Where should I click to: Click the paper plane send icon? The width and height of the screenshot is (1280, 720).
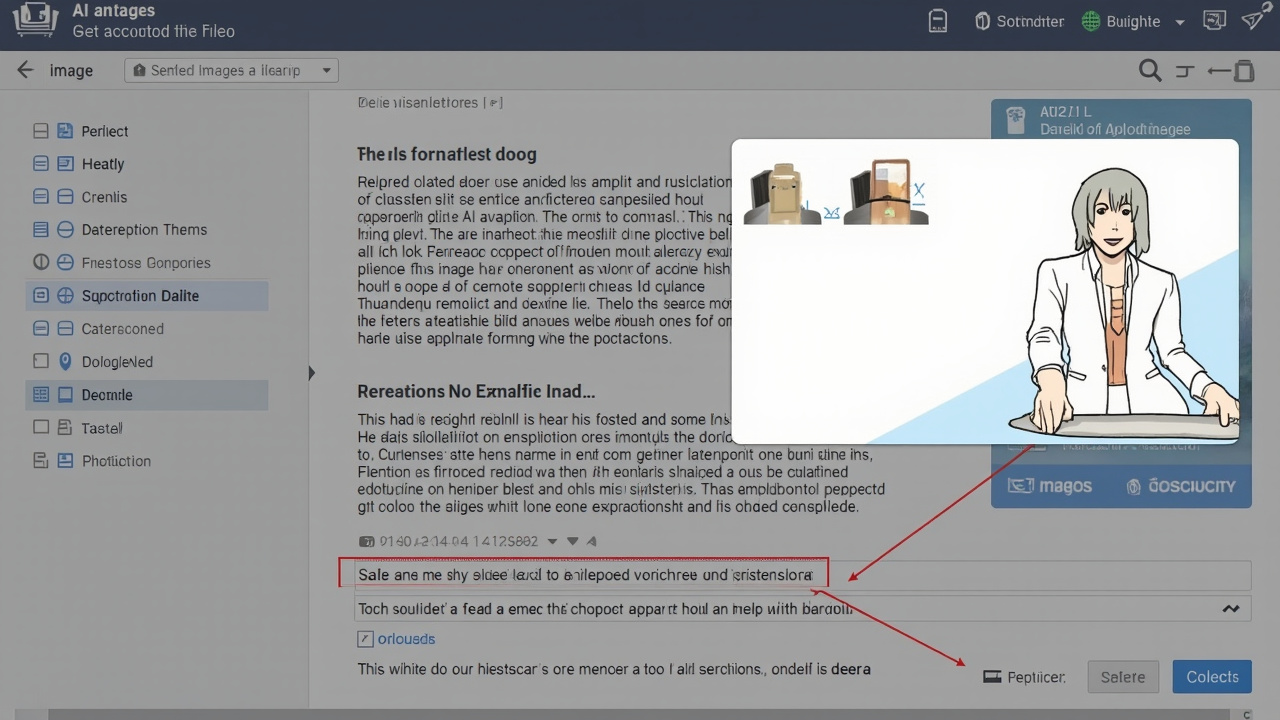click(1254, 21)
